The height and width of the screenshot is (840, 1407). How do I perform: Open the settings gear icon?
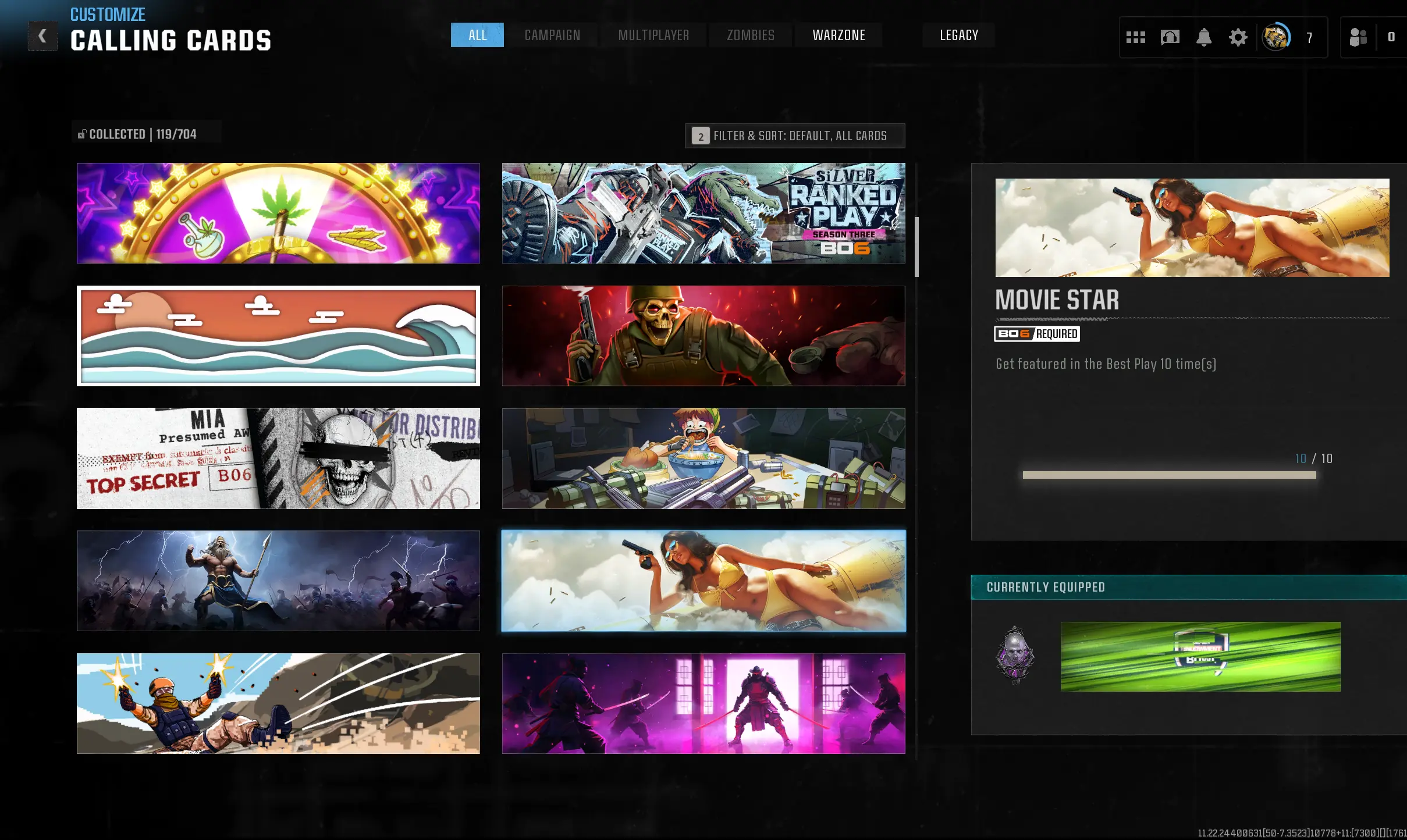[1238, 38]
